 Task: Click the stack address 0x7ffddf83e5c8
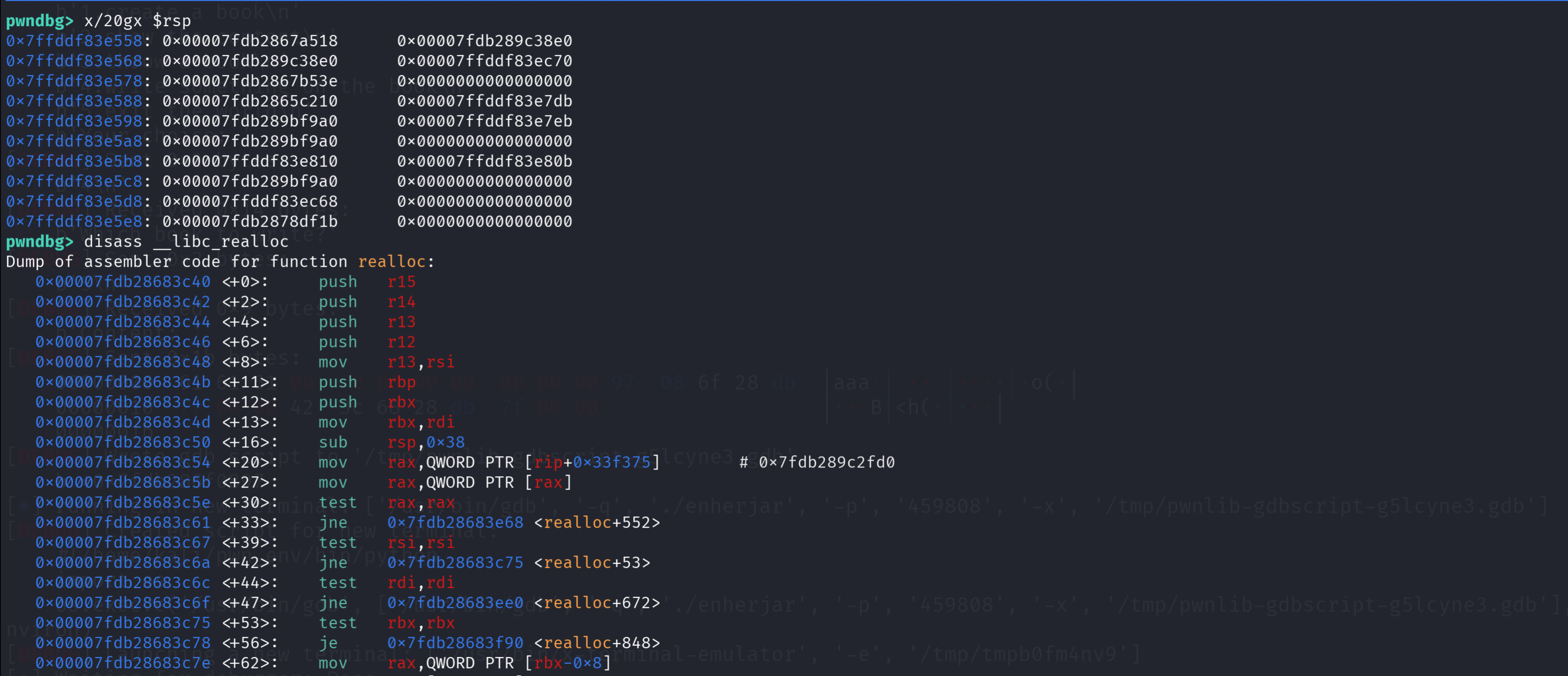[x=74, y=181]
